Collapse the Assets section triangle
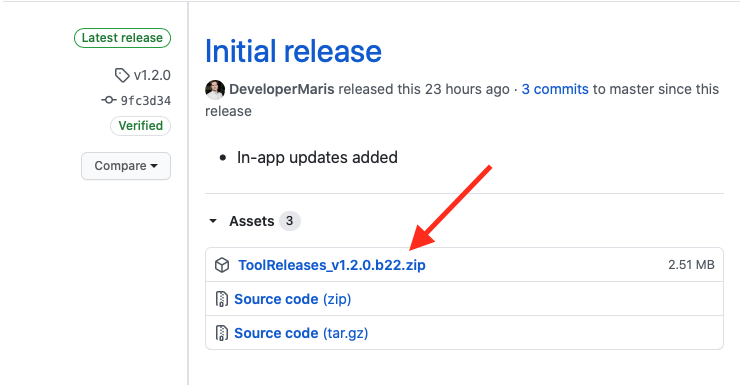743x385 pixels. [213, 221]
